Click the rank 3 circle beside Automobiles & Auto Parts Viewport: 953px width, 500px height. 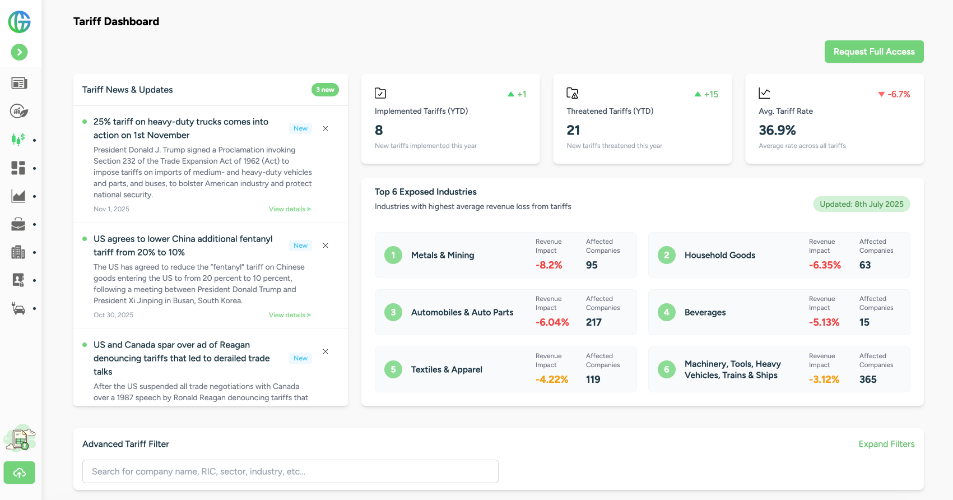[x=393, y=312]
